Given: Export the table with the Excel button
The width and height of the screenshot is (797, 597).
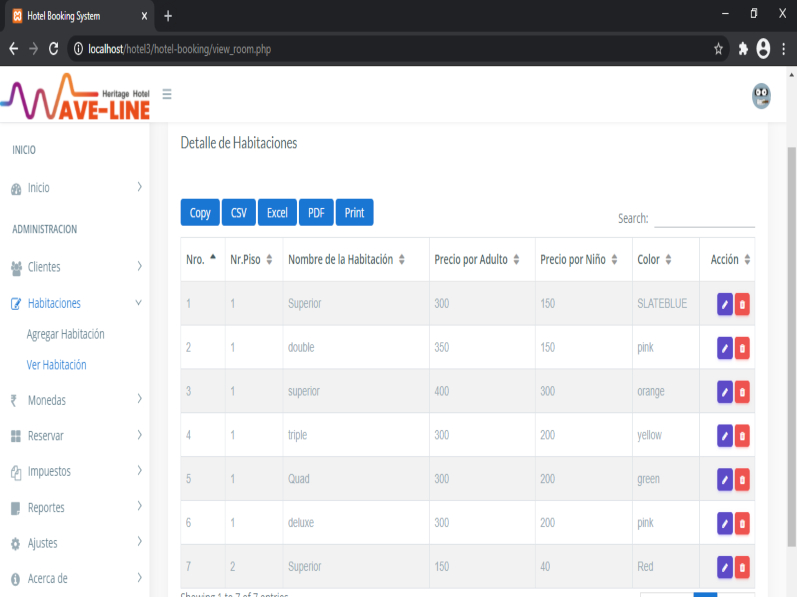Looking at the screenshot, I should coord(277,212).
